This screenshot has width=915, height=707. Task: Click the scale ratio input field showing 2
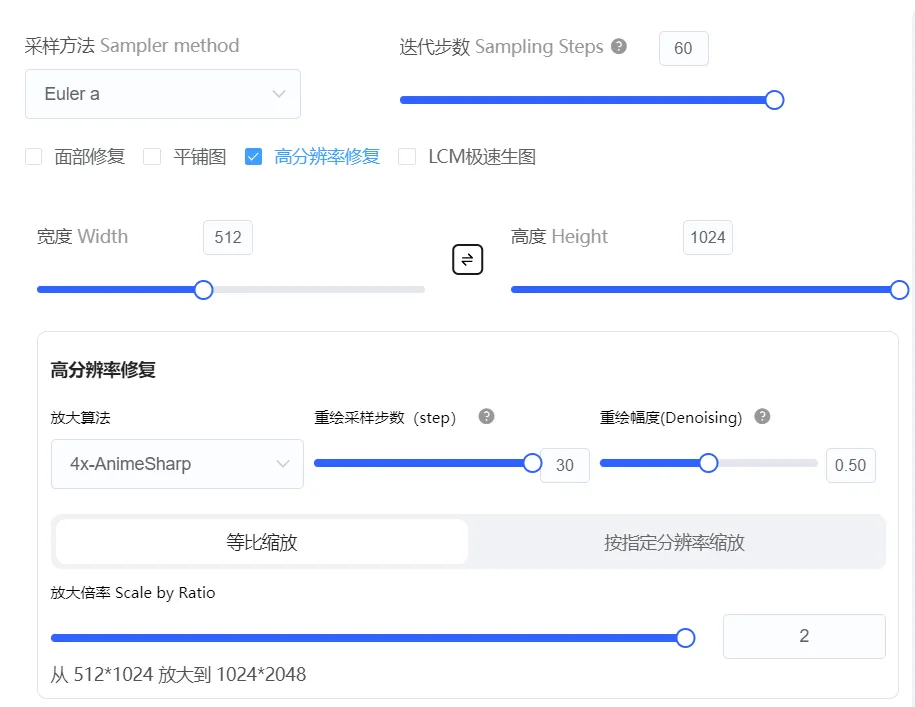[804, 636]
